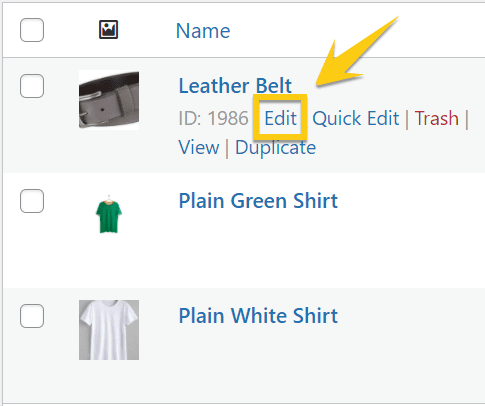
Task: Open the Plain White Shirt product
Action: point(258,316)
